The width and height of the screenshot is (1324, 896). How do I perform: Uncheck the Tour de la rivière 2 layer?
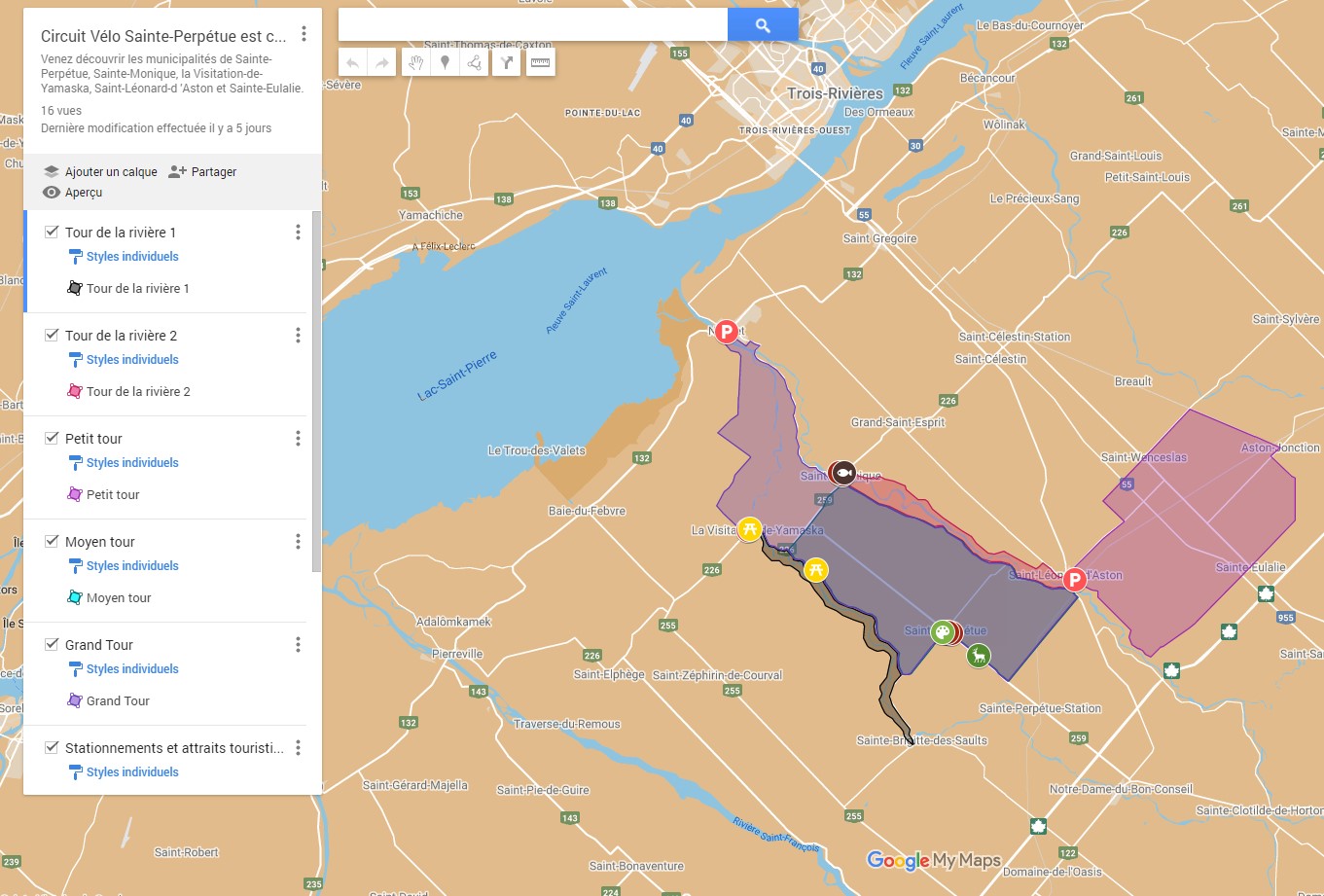(x=52, y=335)
